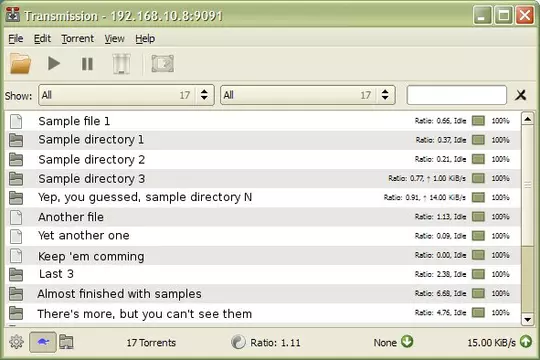This screenshot has height=360, width=540.
Task: Open options via gear icon in status bar
Action: (16, 342)
